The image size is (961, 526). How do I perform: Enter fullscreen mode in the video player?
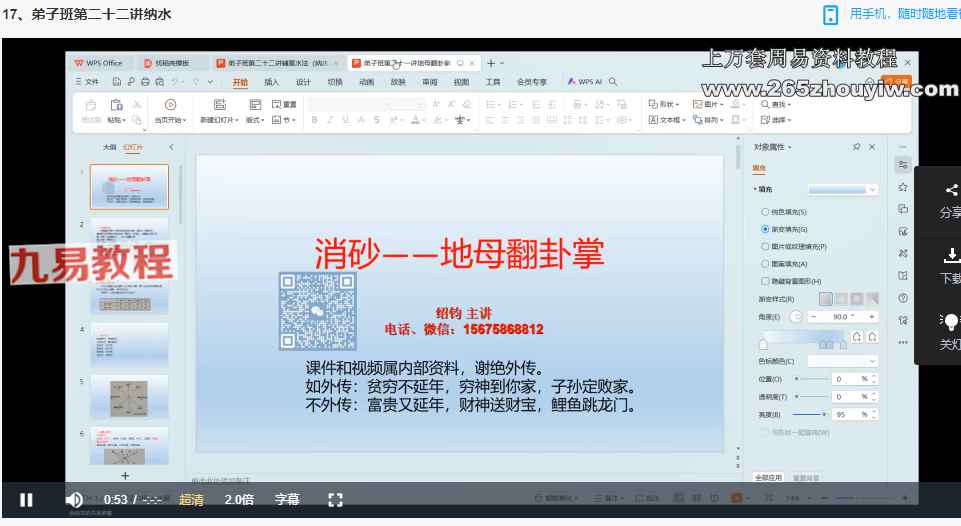335,500
